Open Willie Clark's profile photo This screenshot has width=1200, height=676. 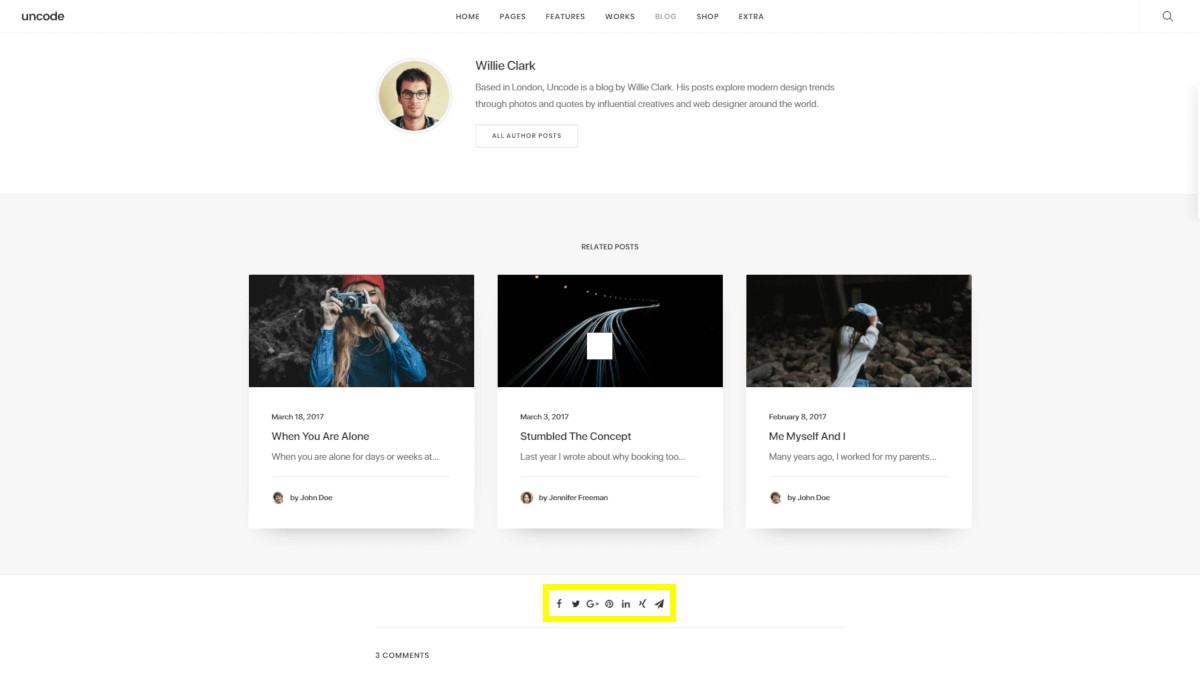point(413,95)
